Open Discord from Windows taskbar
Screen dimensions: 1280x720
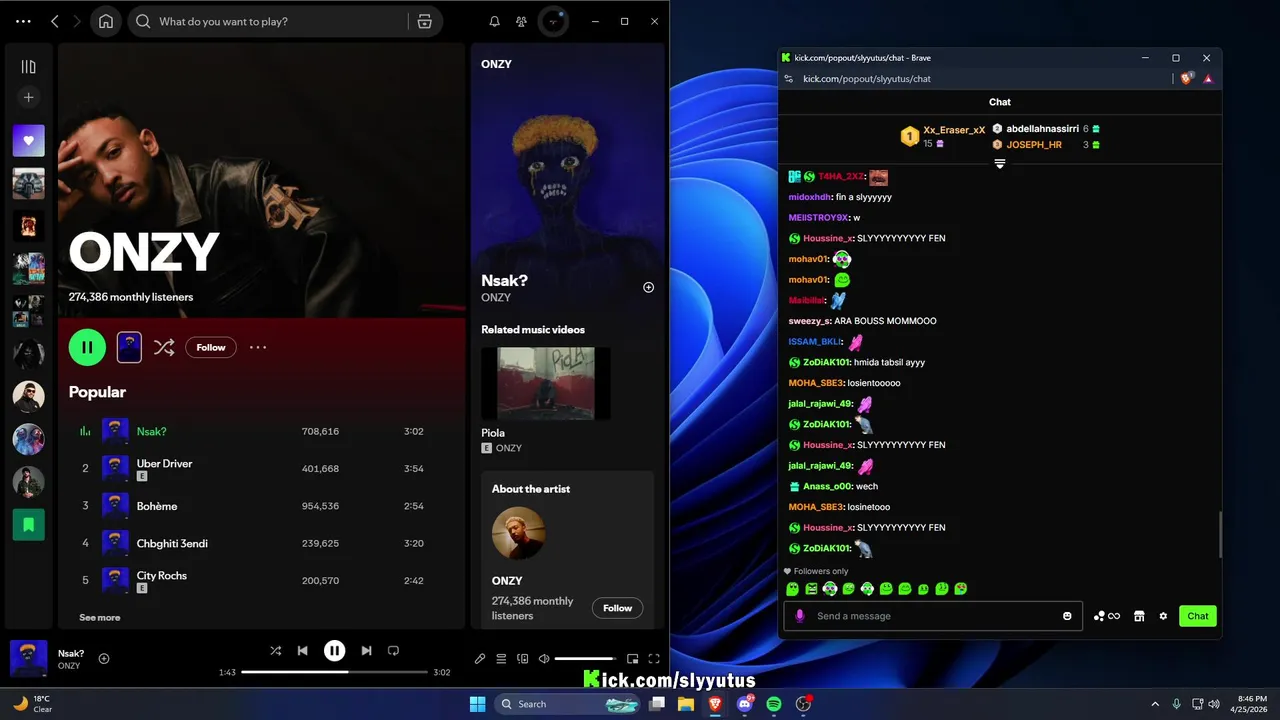tap(744, 704)
